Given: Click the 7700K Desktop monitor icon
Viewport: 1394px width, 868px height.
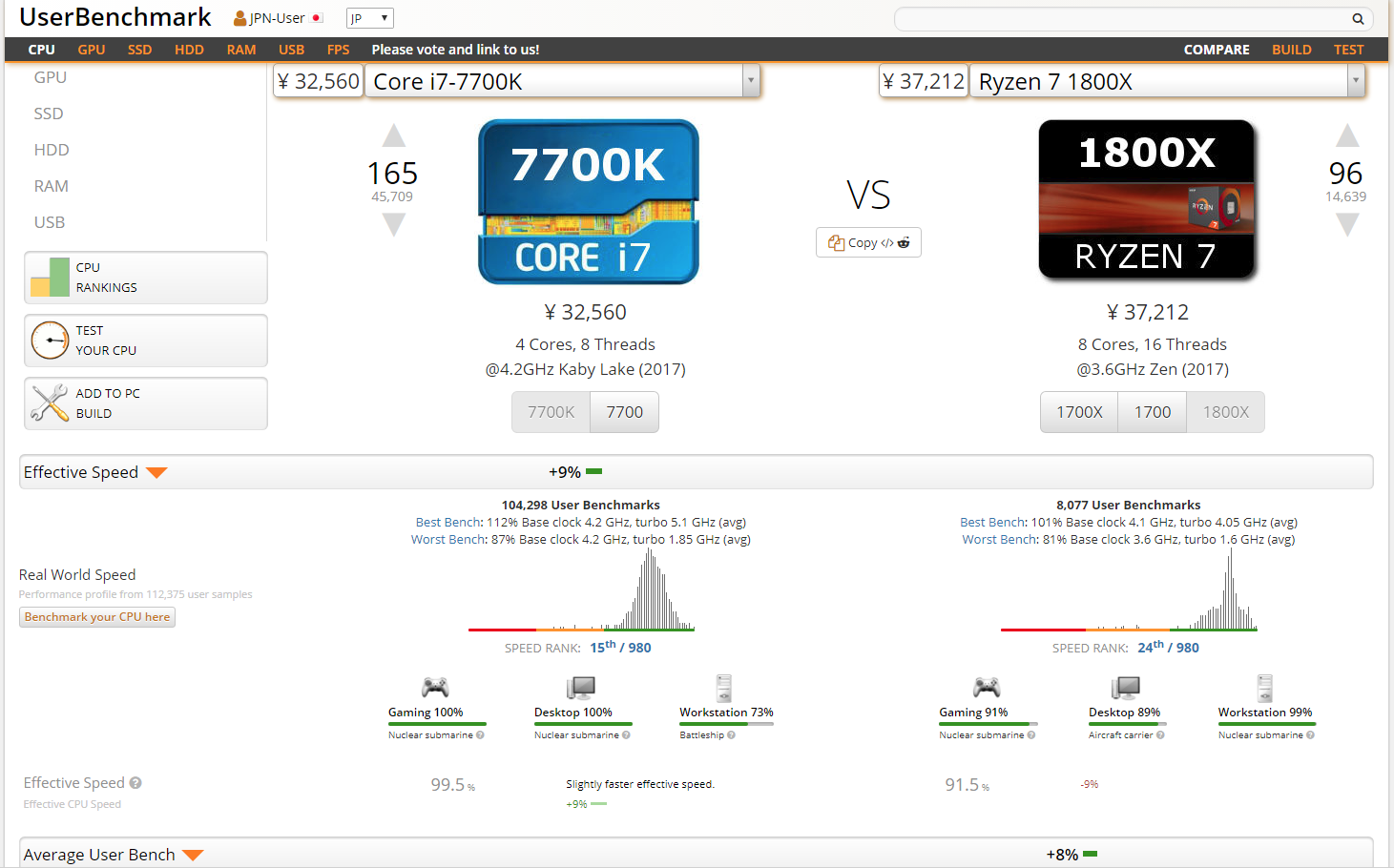Looking at the screenshot, I should [580, 688].
